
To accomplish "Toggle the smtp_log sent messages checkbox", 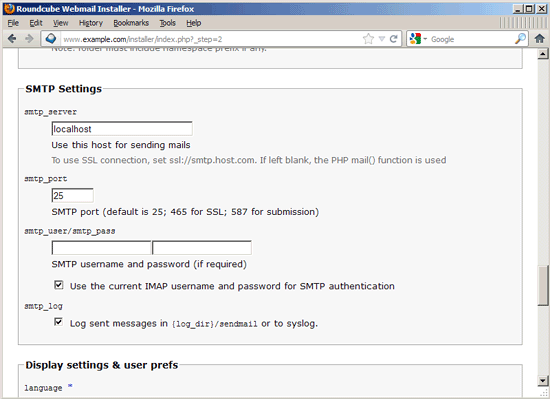I will [x=59, y=322].
